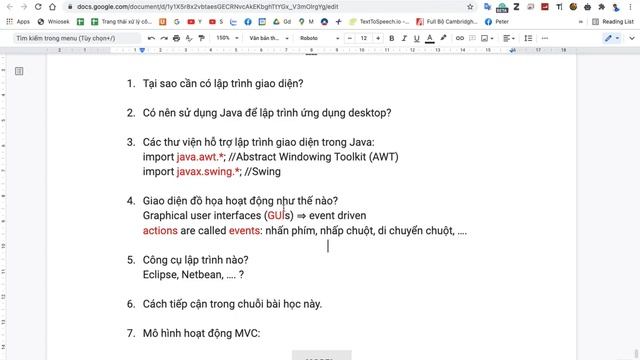The height and width of the screenshot is (360, 640).
Task: Go forward with browser forward arrow
Action: [x=24, y=7]
